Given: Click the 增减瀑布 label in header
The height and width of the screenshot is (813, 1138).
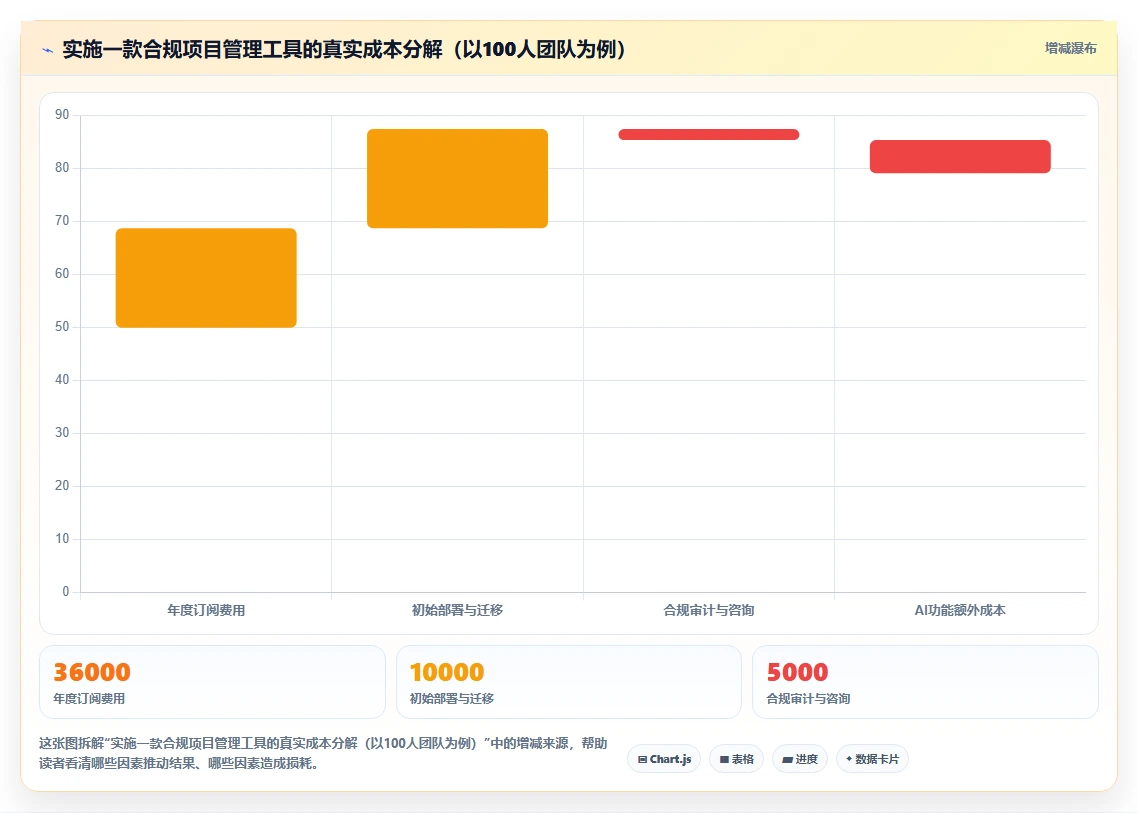Looking at the screenshot, I should (1071, 49).
